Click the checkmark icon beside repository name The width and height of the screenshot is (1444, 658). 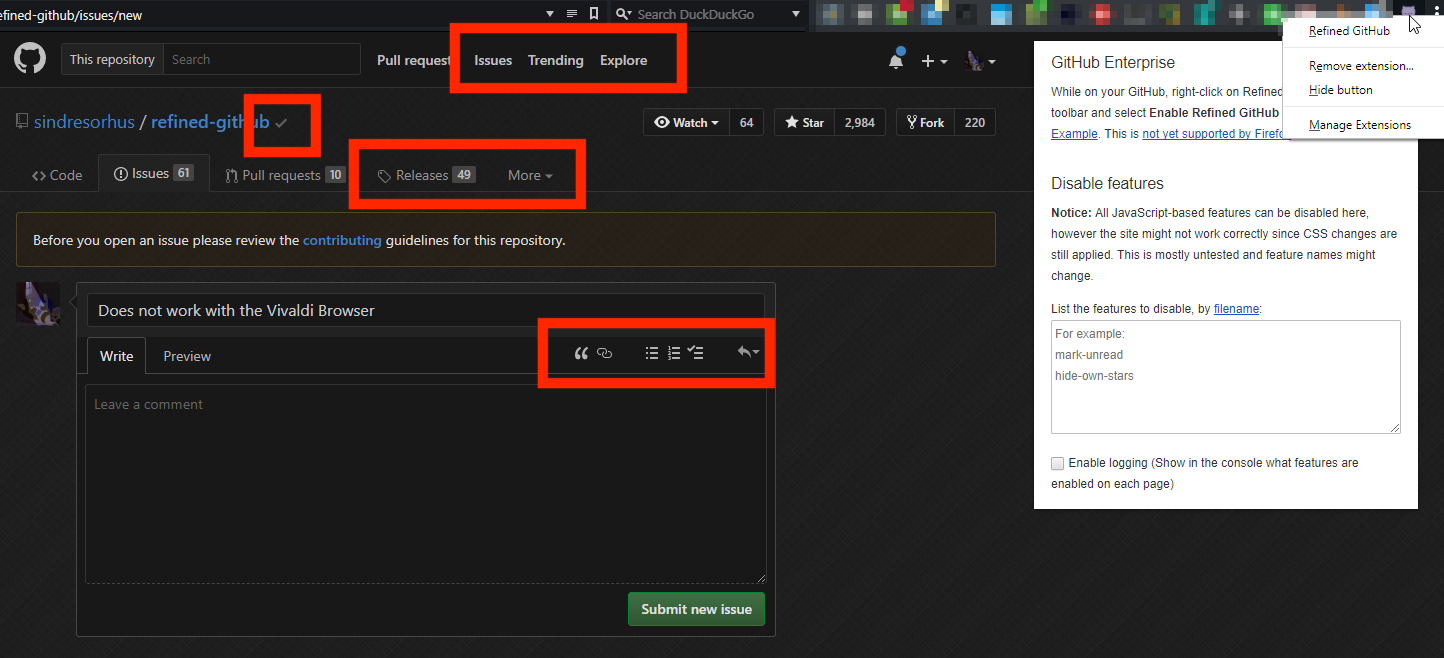click(282, 123)
